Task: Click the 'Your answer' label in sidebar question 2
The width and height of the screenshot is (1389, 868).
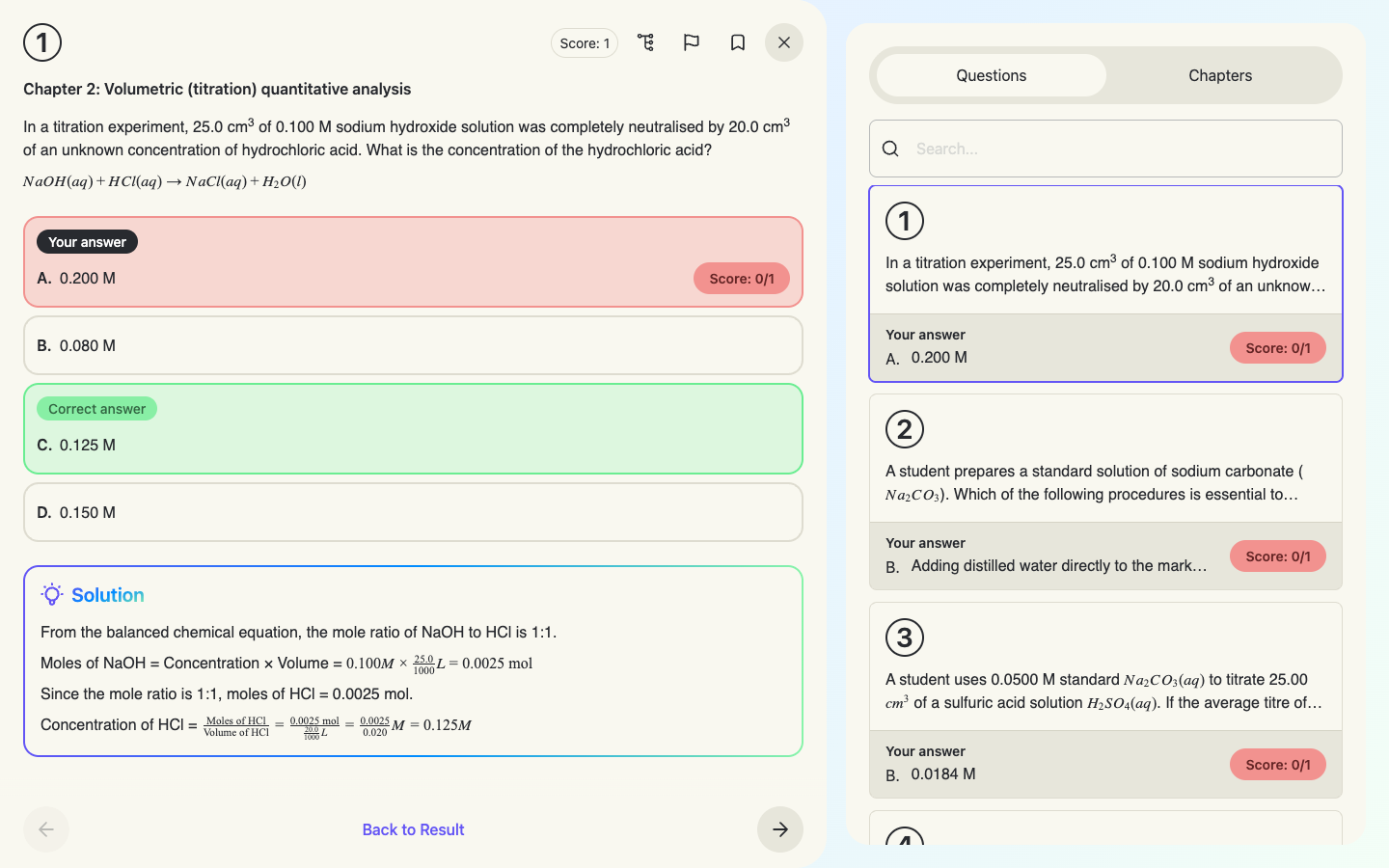Action: pos(925,543)
